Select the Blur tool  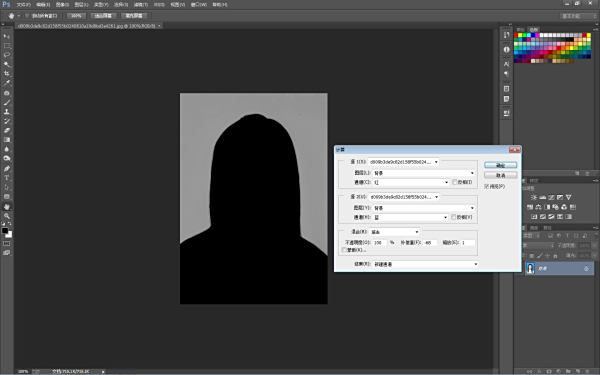click(7, 149)
